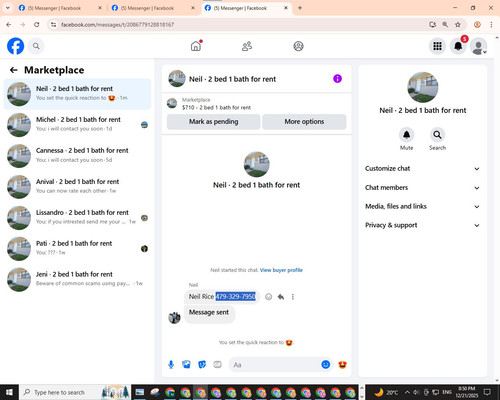Open Chrome three-dot menu
Viewport: 500px width, 400px height.
(491, 24)
